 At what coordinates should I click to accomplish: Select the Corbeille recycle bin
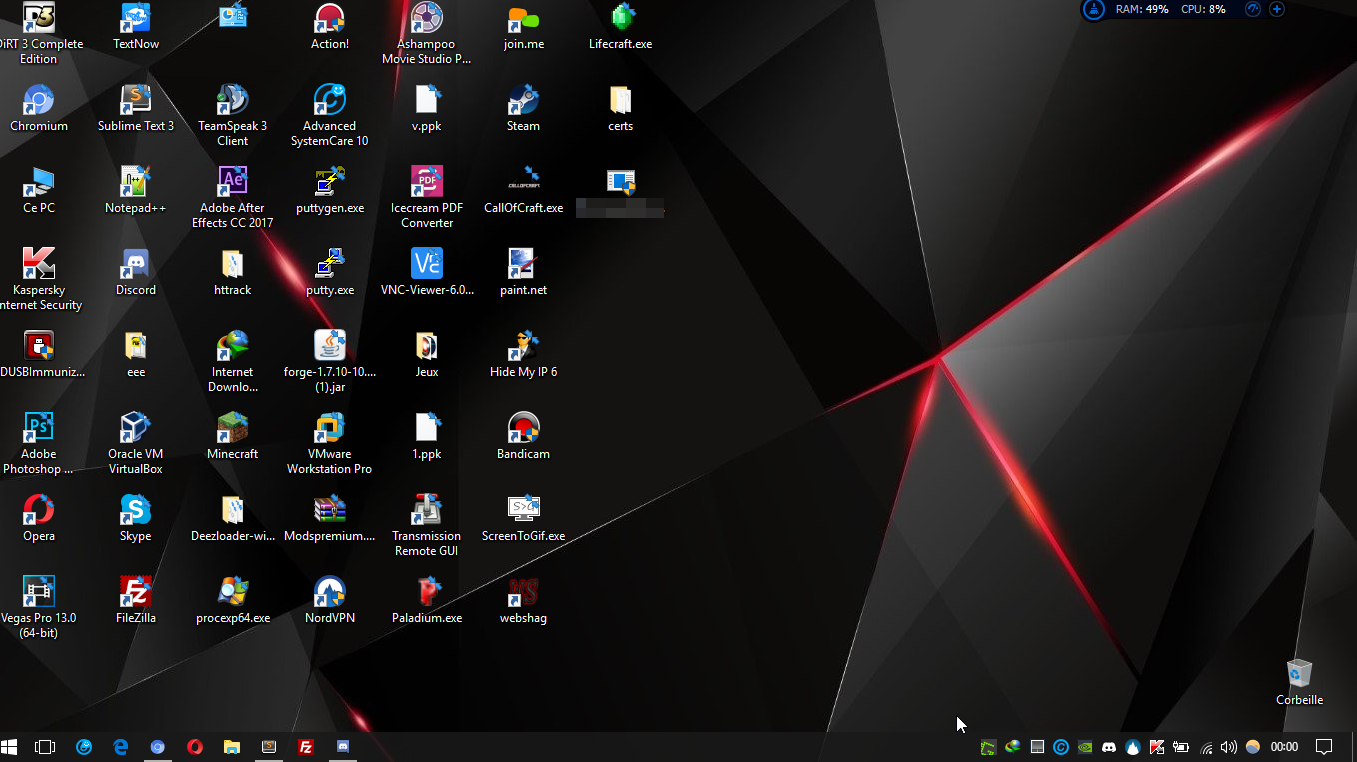1299,676
